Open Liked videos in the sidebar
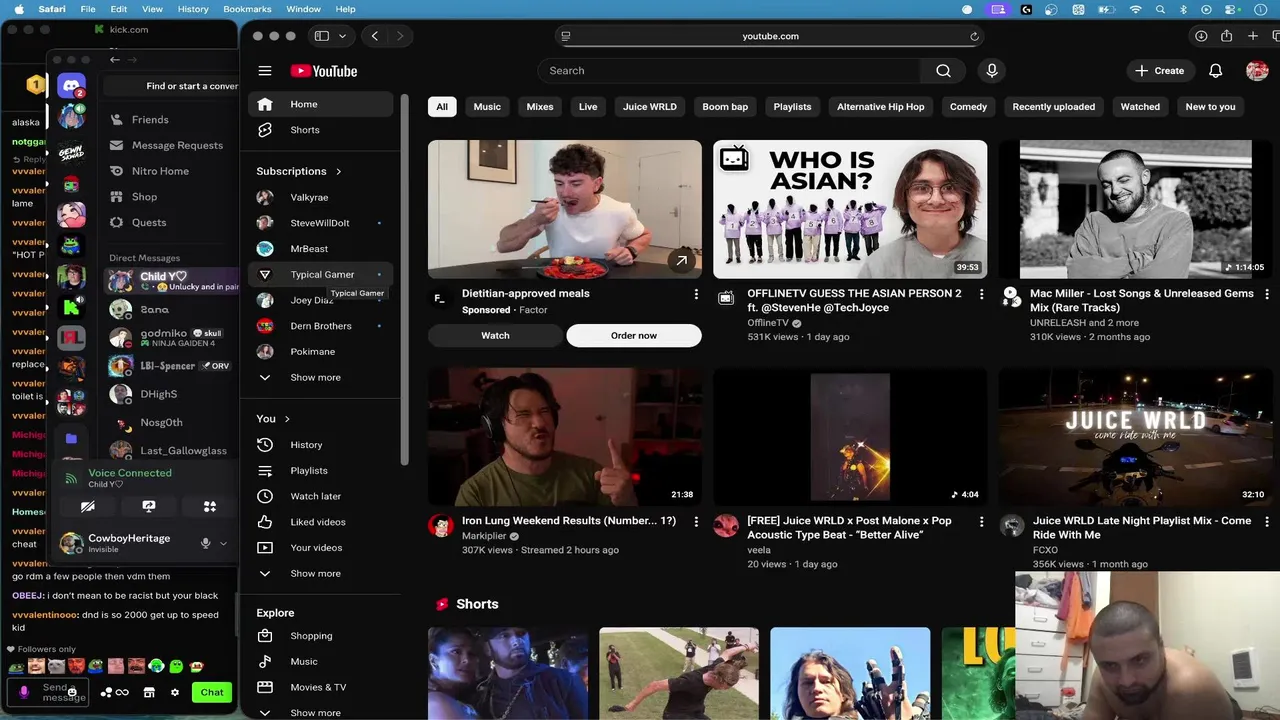 point(320,522)
